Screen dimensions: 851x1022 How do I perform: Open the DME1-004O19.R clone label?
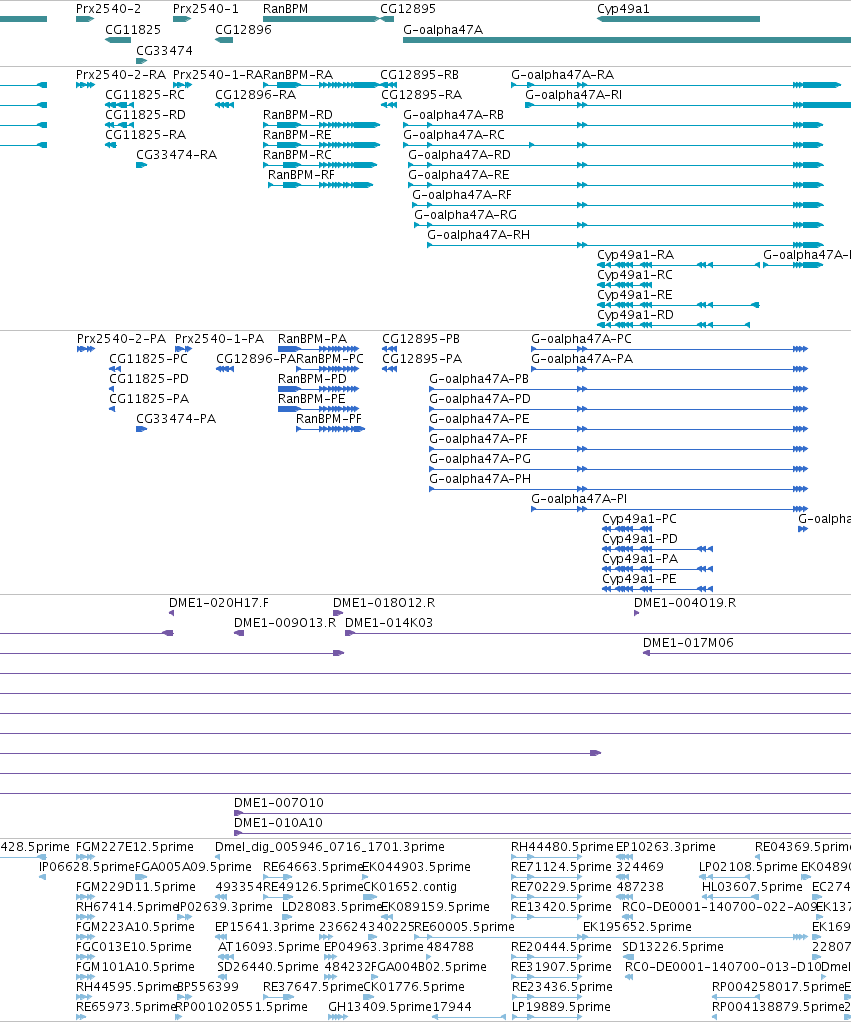[x=685, y=603]
